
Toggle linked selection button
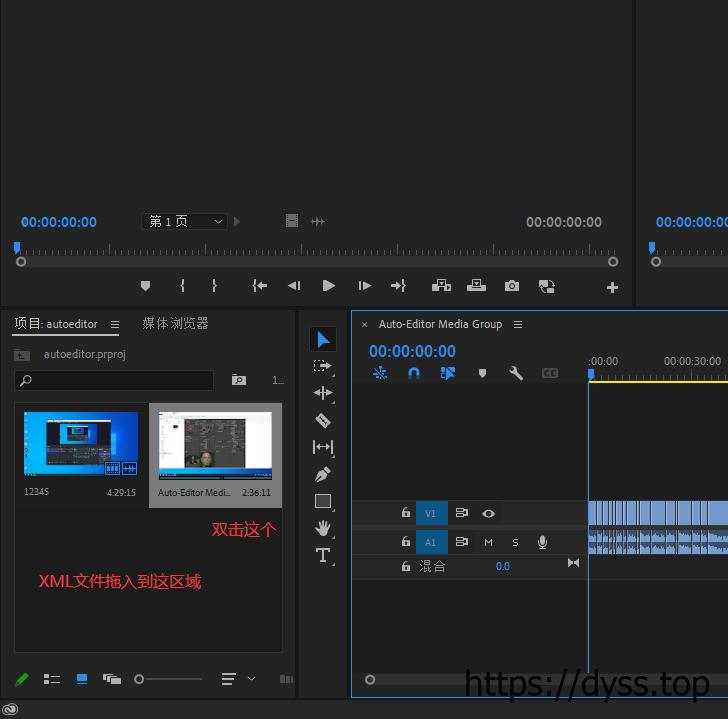[x=448, y=373]
